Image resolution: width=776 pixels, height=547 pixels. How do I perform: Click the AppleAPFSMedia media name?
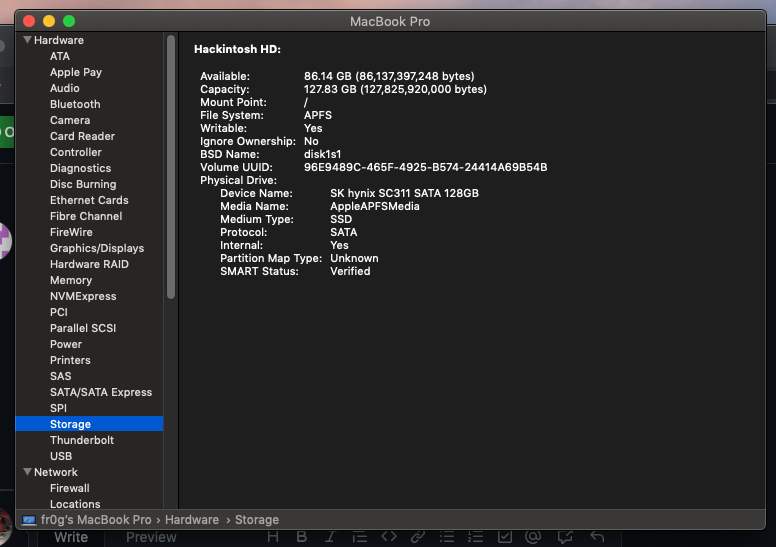point(375,206)
